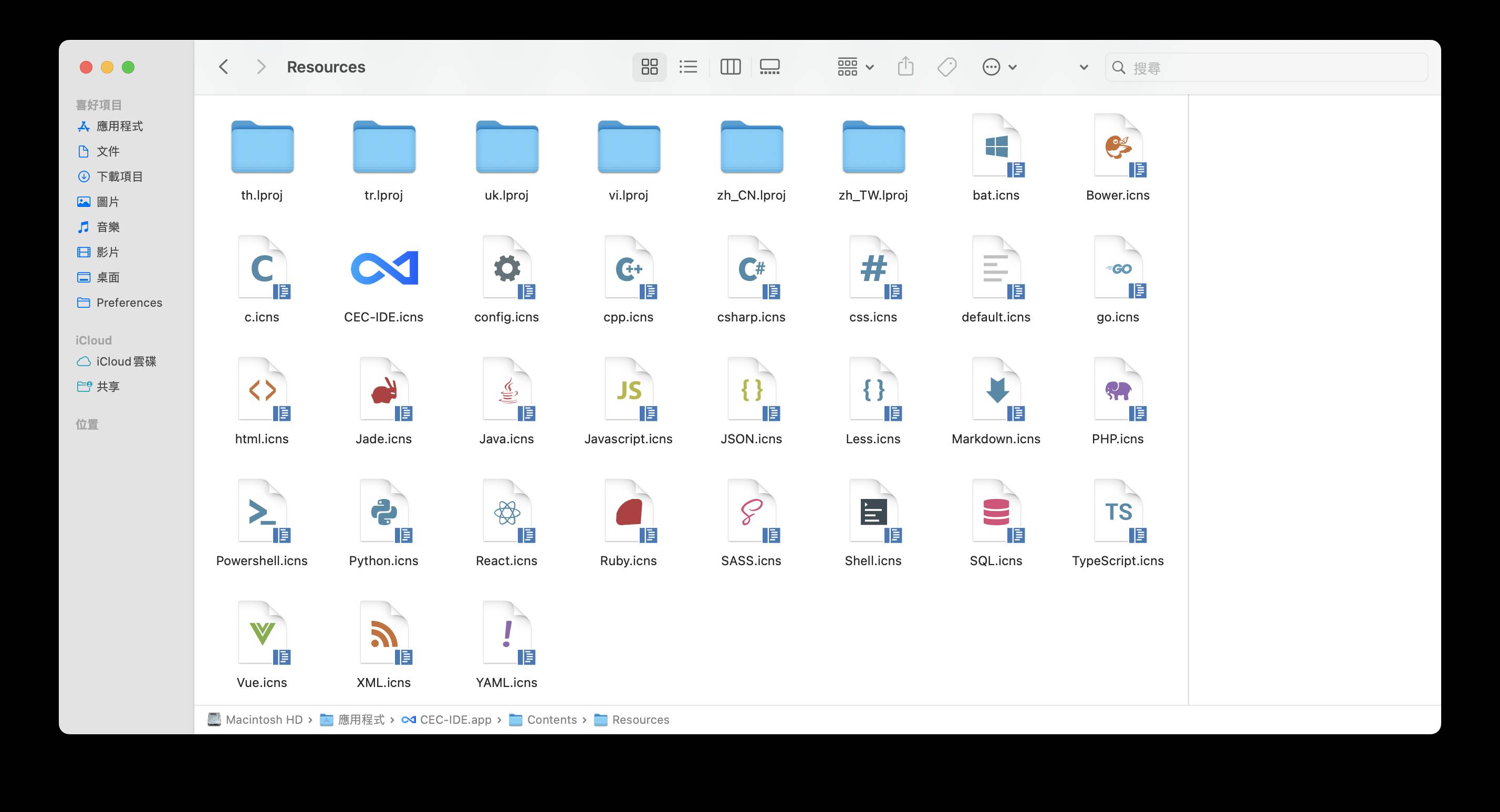Switch to gallery view mode
This screenshot has height=812, width=1500.
click(770, 67)
